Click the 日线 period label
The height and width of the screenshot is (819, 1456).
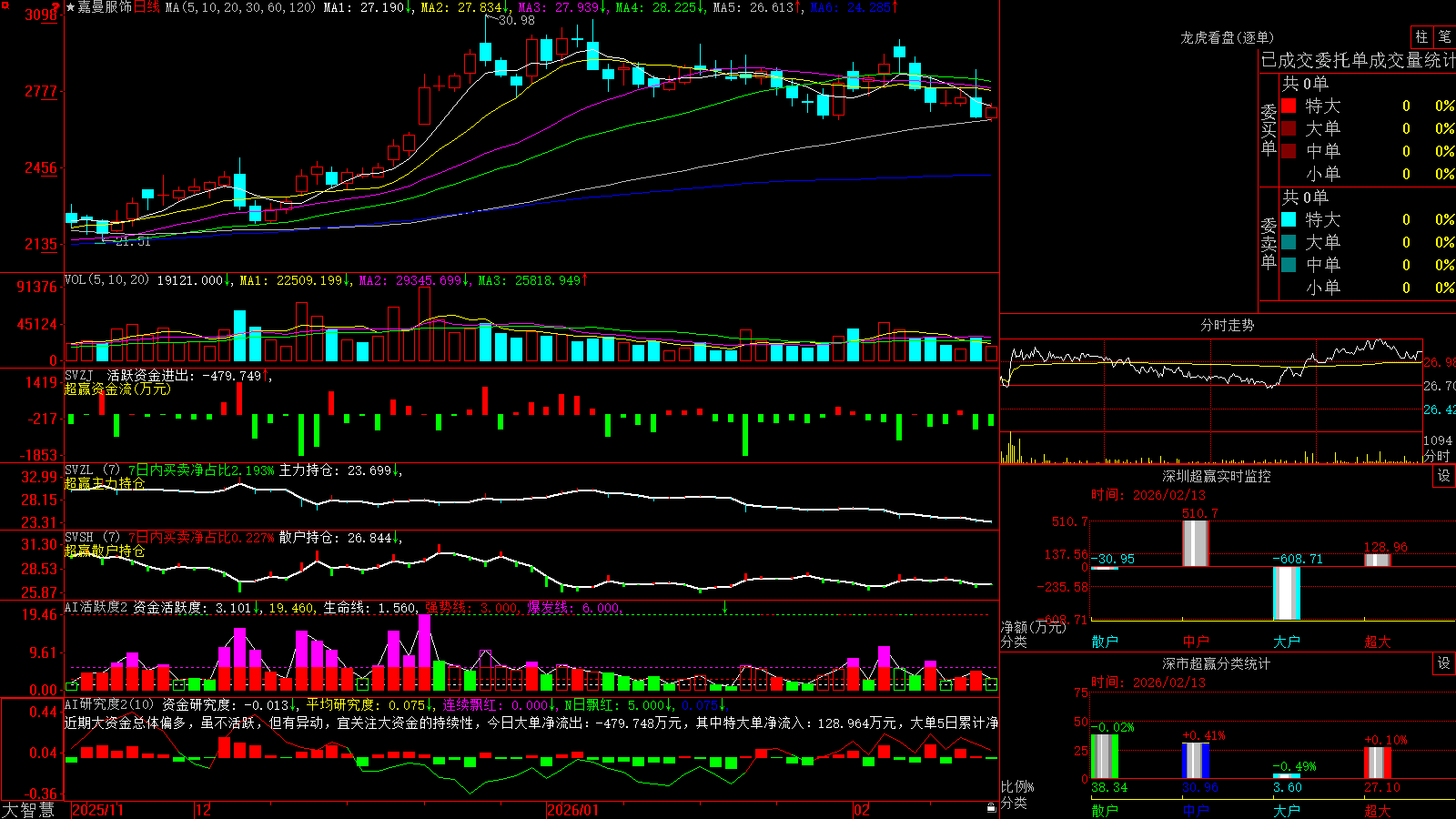tap(147, 7)
